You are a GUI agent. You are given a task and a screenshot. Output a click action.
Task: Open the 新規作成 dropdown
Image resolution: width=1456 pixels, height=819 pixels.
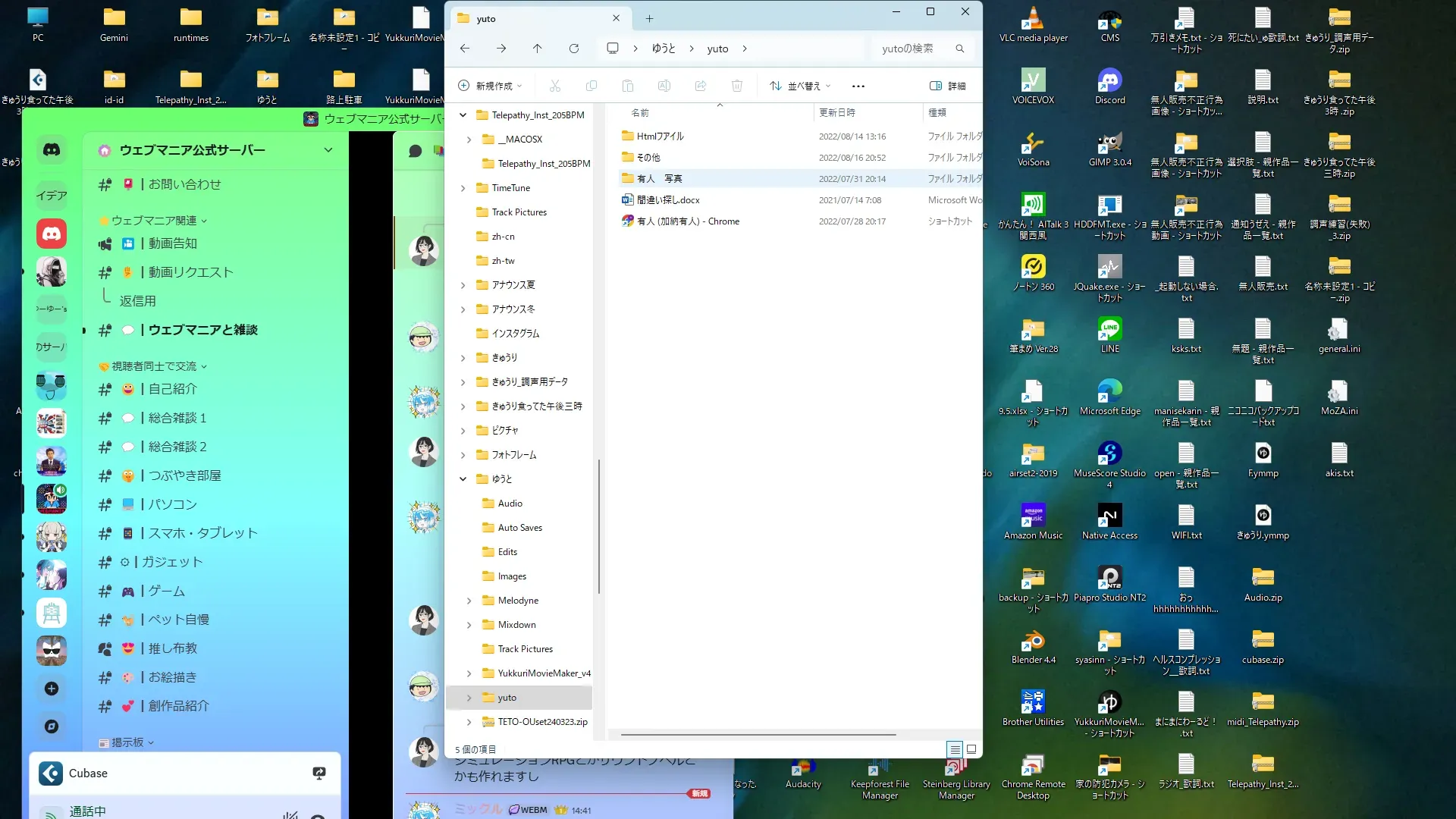(x=491, y=86)
